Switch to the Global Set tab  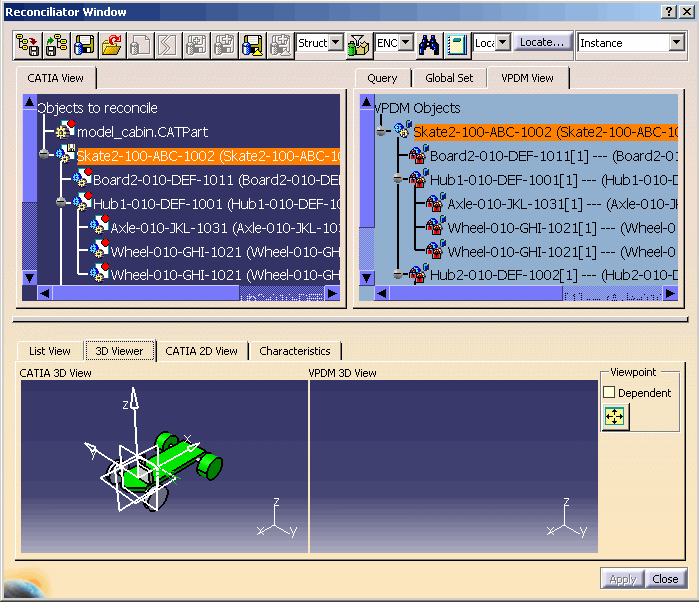pos(449,78)
